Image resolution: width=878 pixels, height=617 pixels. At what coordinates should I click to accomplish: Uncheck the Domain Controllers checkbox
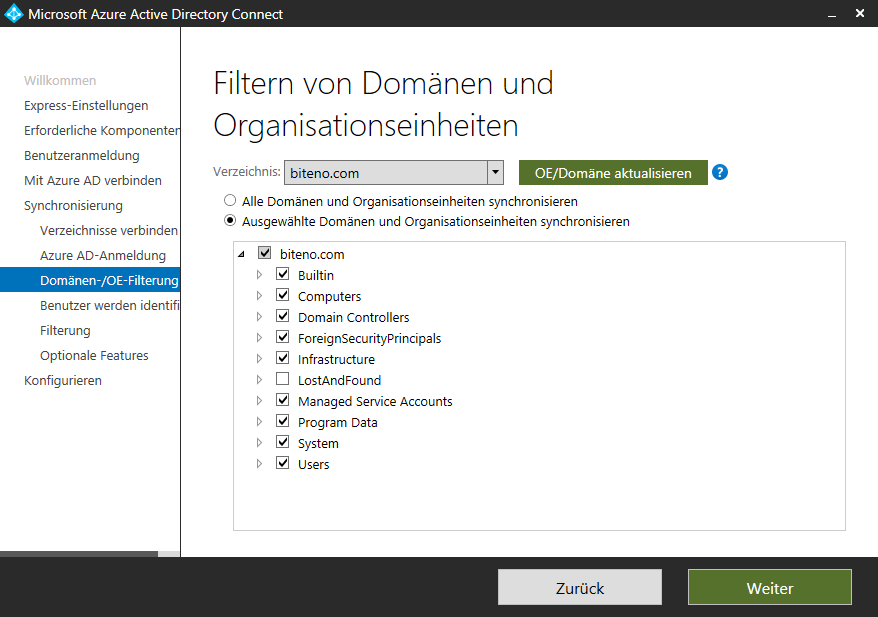(282, 316)
